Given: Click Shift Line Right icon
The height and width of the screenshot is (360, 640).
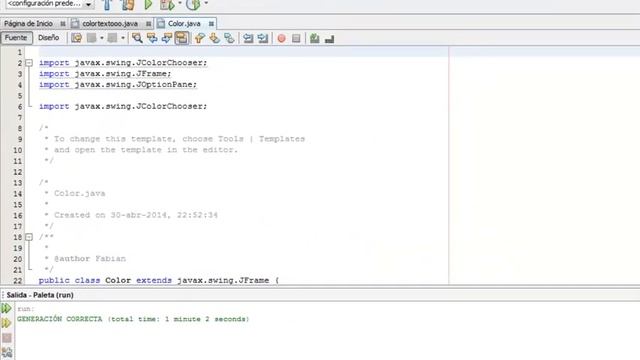Looking at the screenshot, I should click(x=263, y=38).
